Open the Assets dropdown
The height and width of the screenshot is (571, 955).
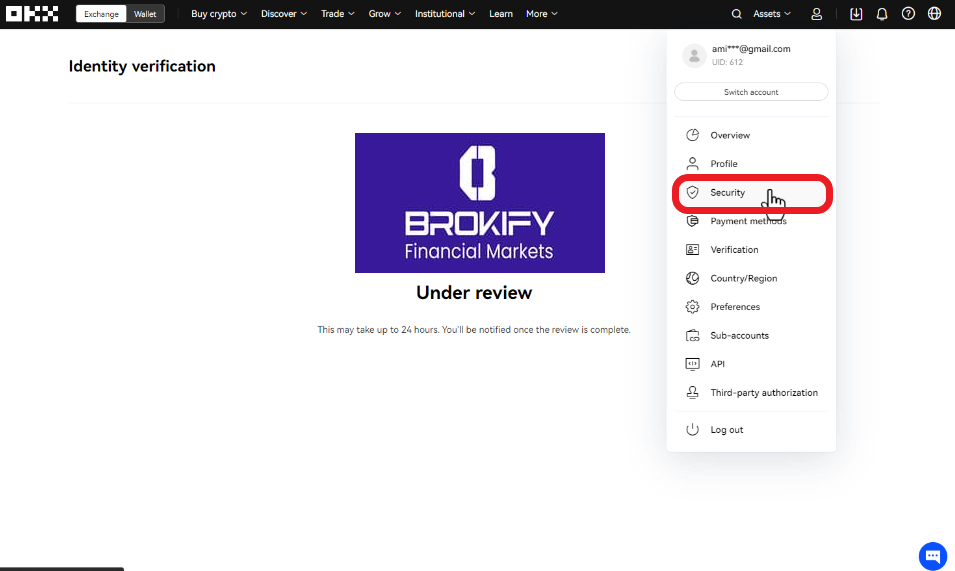point(771,14)
